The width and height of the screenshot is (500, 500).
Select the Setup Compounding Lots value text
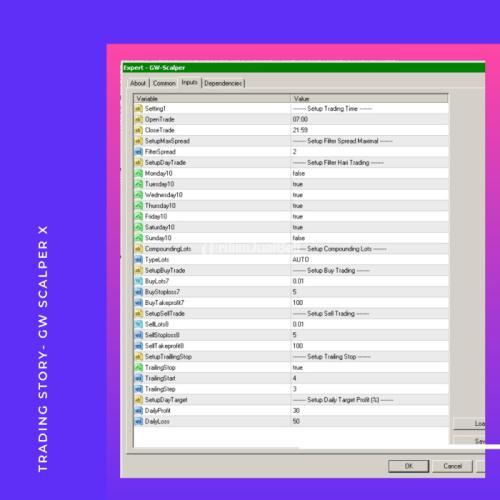(339, 249)
